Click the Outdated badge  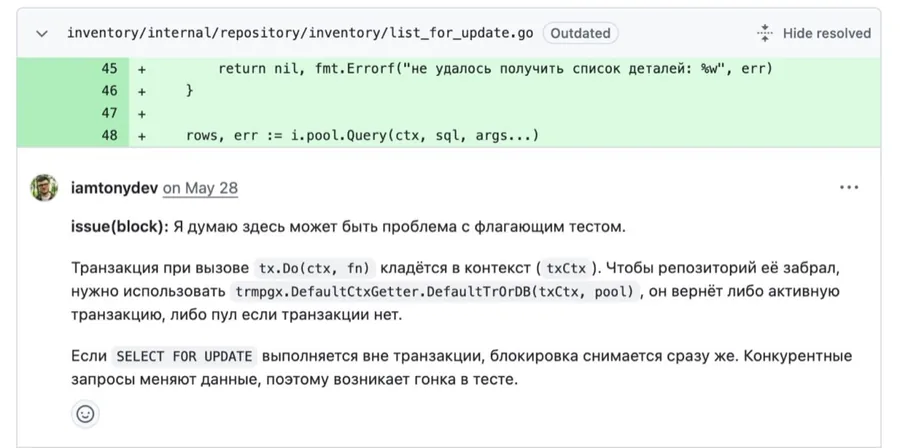580,33
